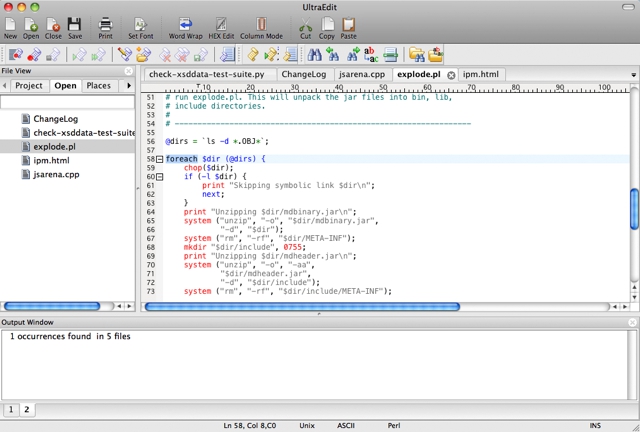Collapse the if block on line 60

coord(160,176)
